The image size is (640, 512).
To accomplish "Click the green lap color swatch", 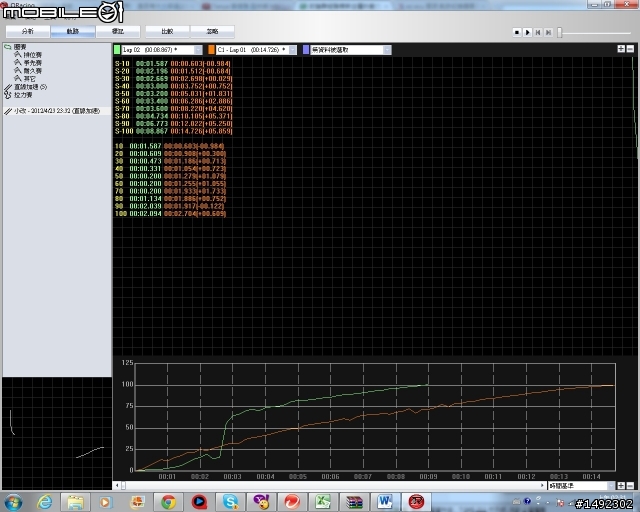I will point(117,50).
